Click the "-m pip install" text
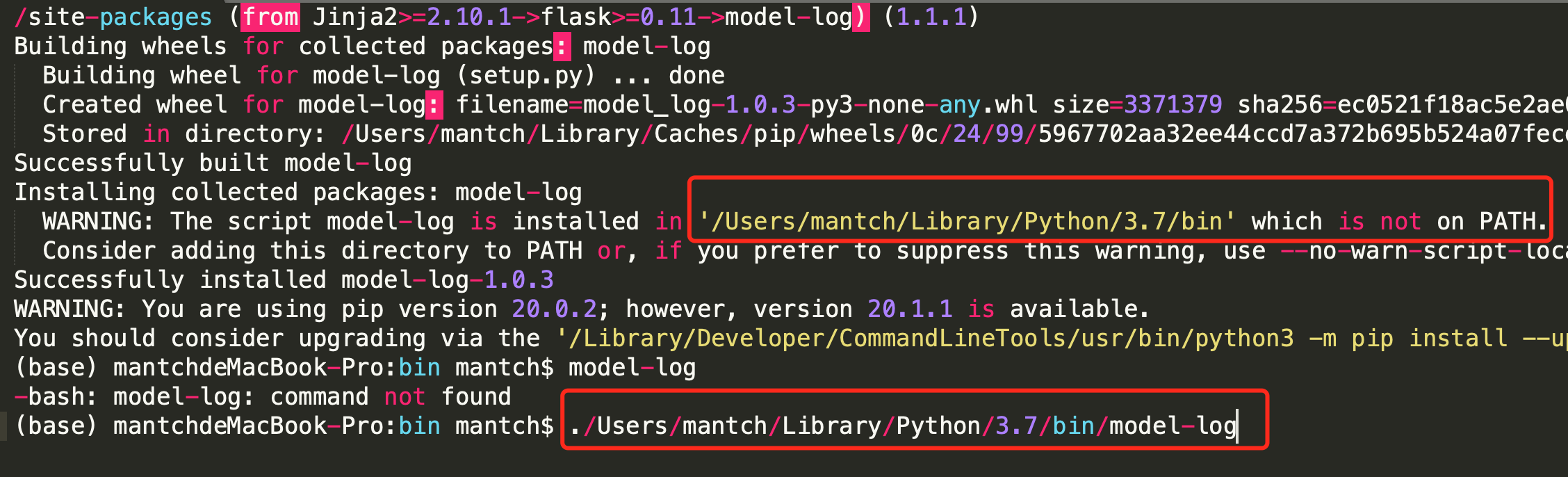This screenshot has width=1568, height=477. click(1409, 339)
